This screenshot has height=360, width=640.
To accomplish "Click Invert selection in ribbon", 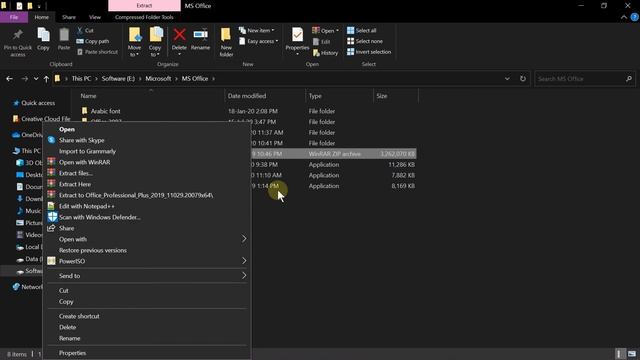I will (369, 52).
